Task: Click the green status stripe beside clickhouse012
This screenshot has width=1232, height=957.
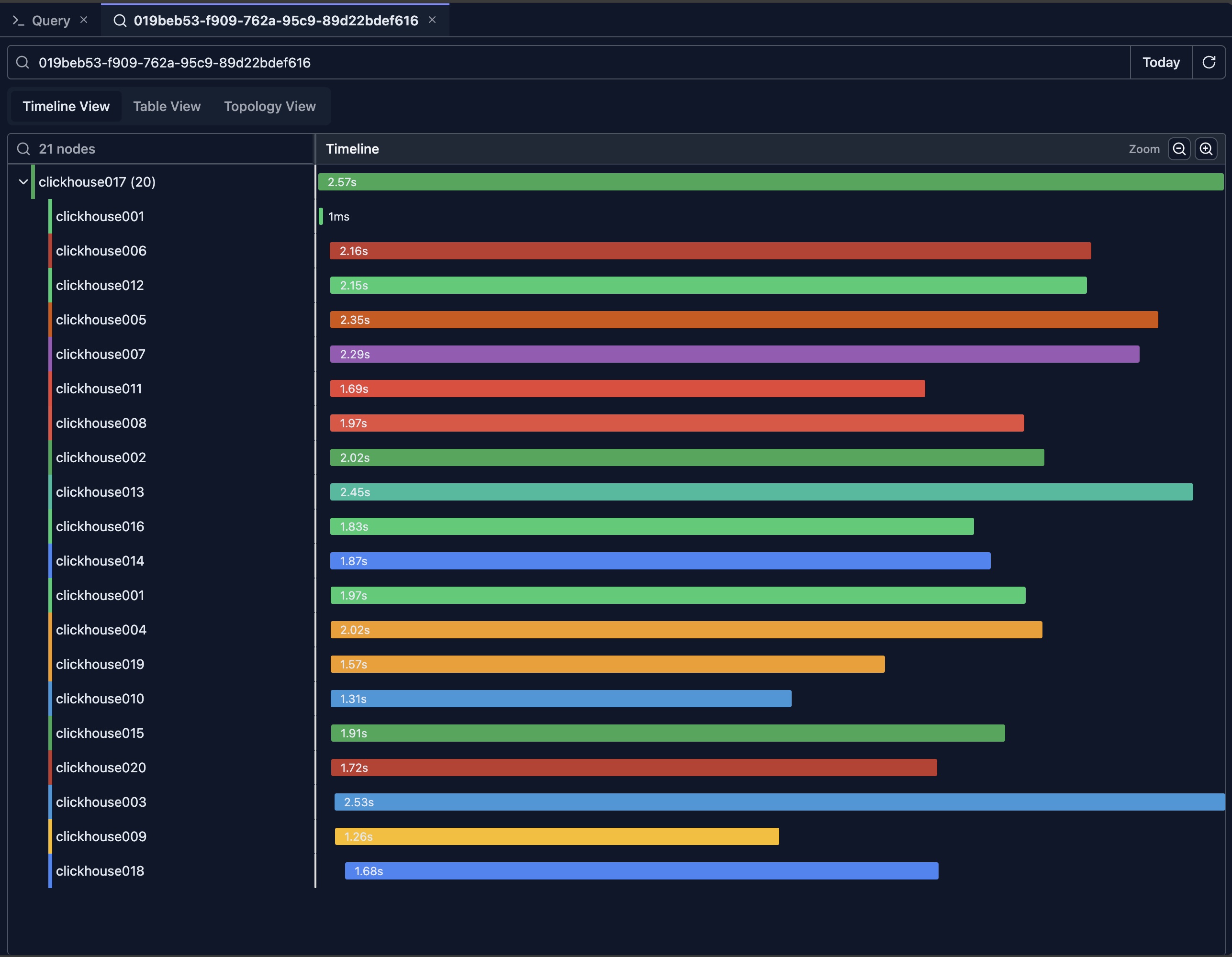Action: point(50,285)
